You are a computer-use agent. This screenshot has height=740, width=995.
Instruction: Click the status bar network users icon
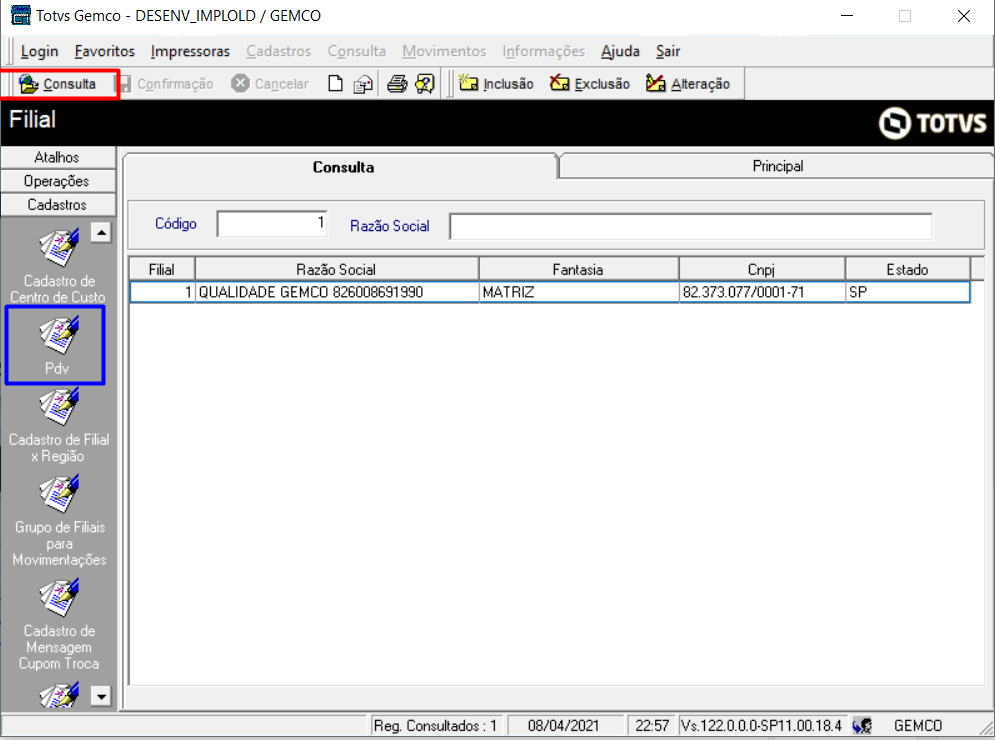[x=862, y=725]
